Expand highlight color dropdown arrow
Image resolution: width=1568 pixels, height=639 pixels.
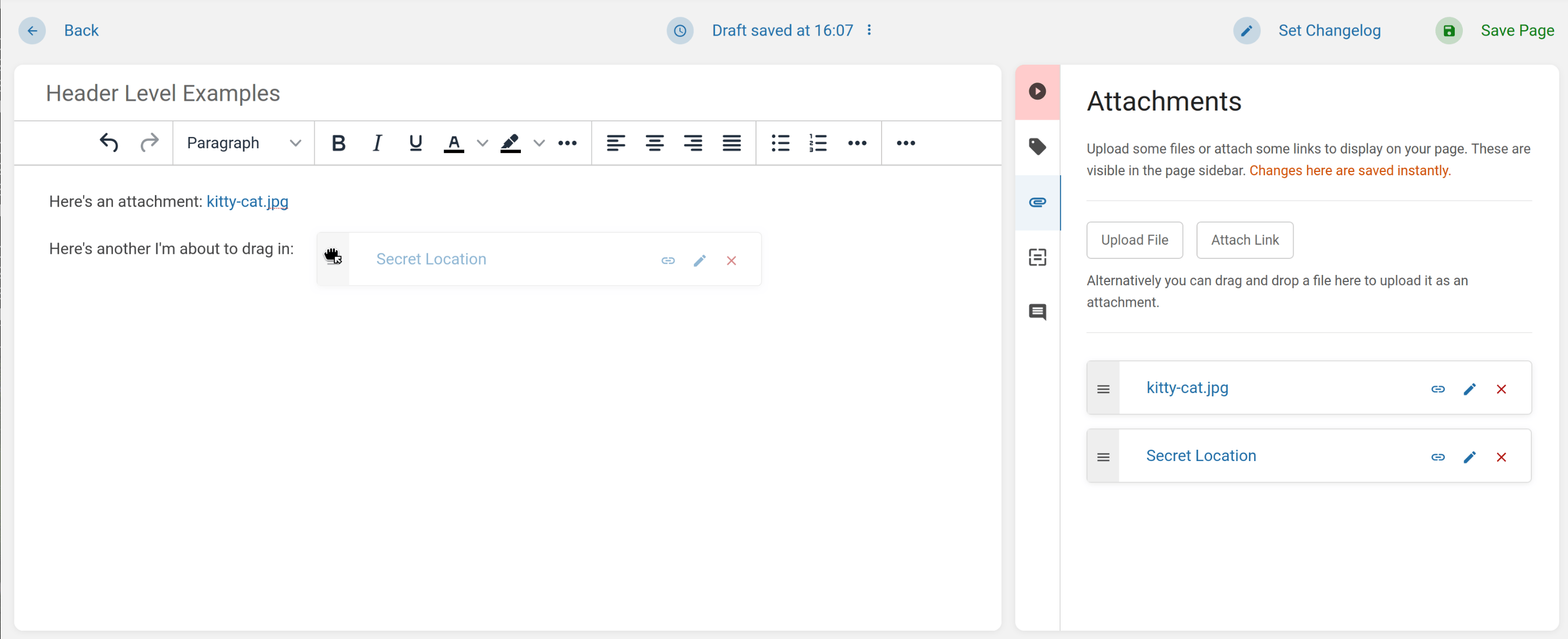pos(539,143)
